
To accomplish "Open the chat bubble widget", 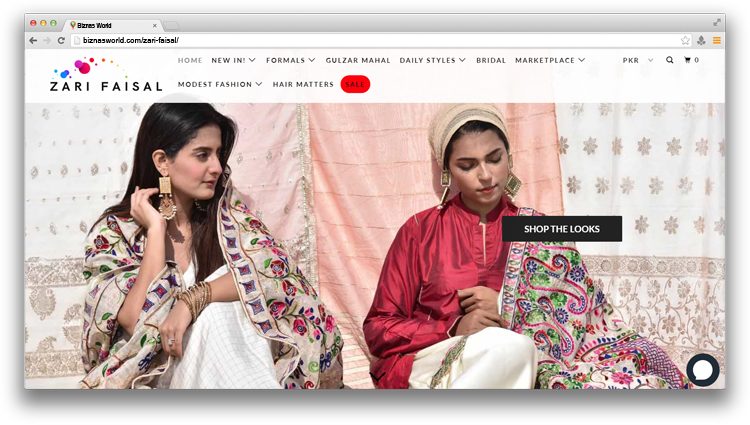I will coord(703,369).
